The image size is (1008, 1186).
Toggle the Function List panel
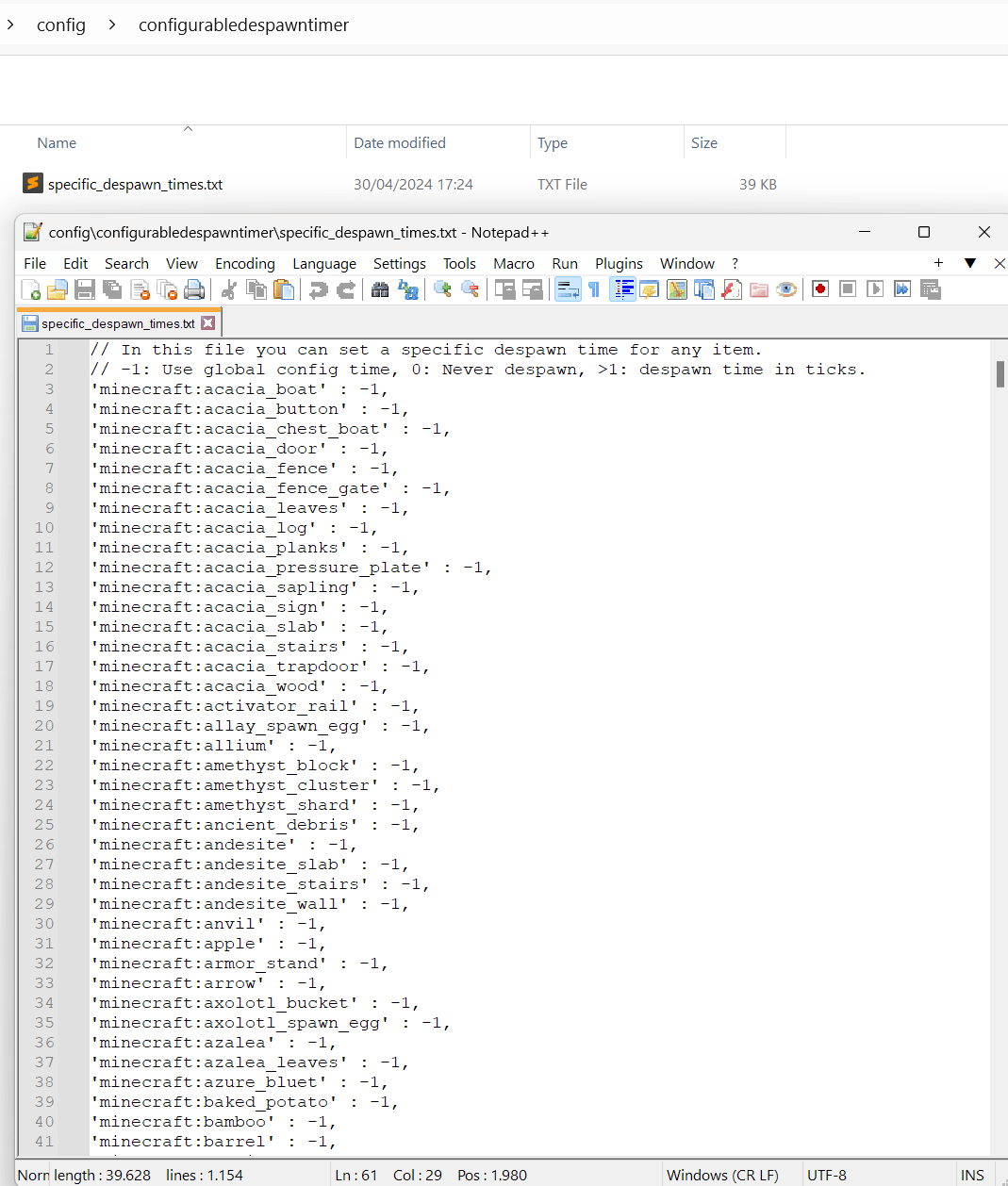pyautogui.click(x=732, y=289)
